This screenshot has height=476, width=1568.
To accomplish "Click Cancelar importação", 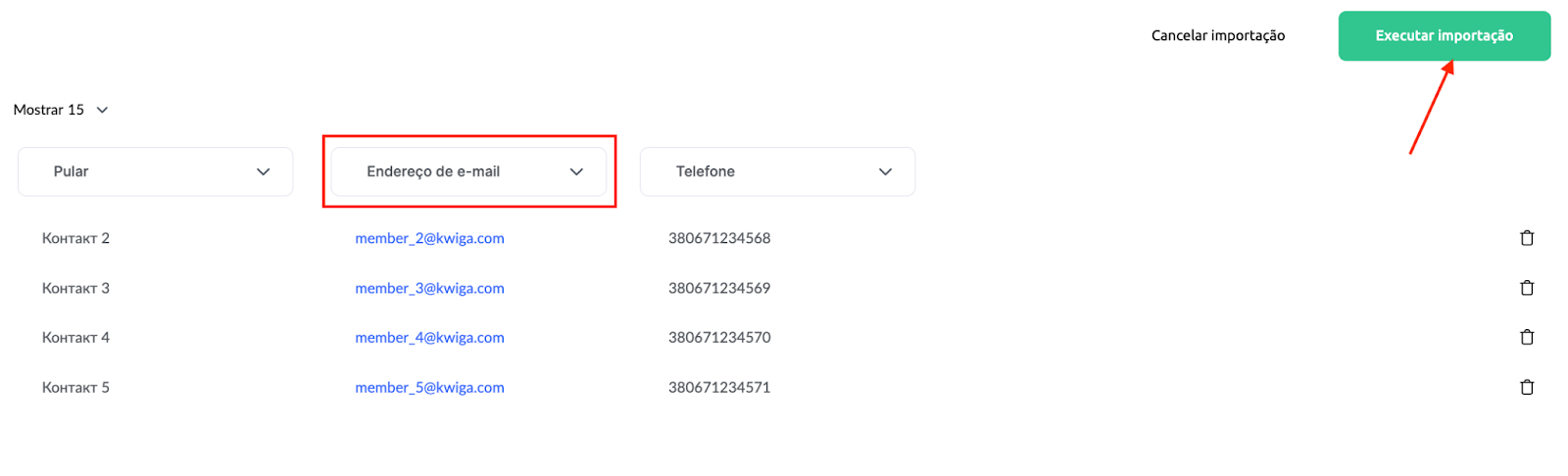I will (x=1217, y=36).
